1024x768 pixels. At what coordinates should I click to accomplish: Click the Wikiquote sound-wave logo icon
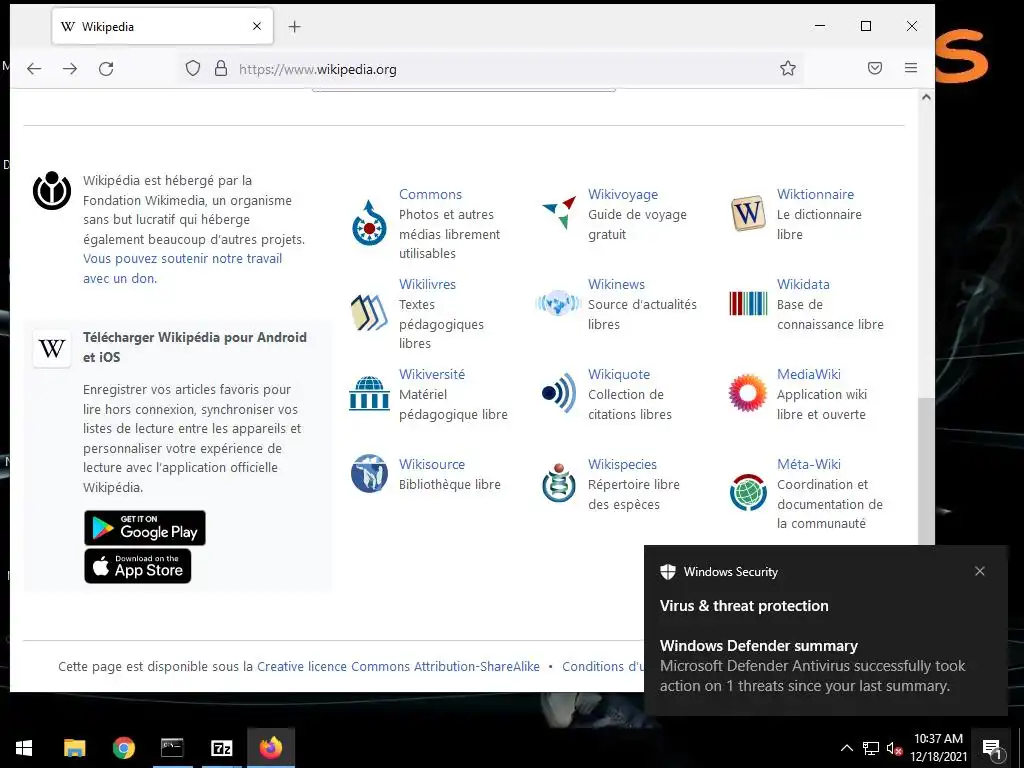click(x=559, y=392)
